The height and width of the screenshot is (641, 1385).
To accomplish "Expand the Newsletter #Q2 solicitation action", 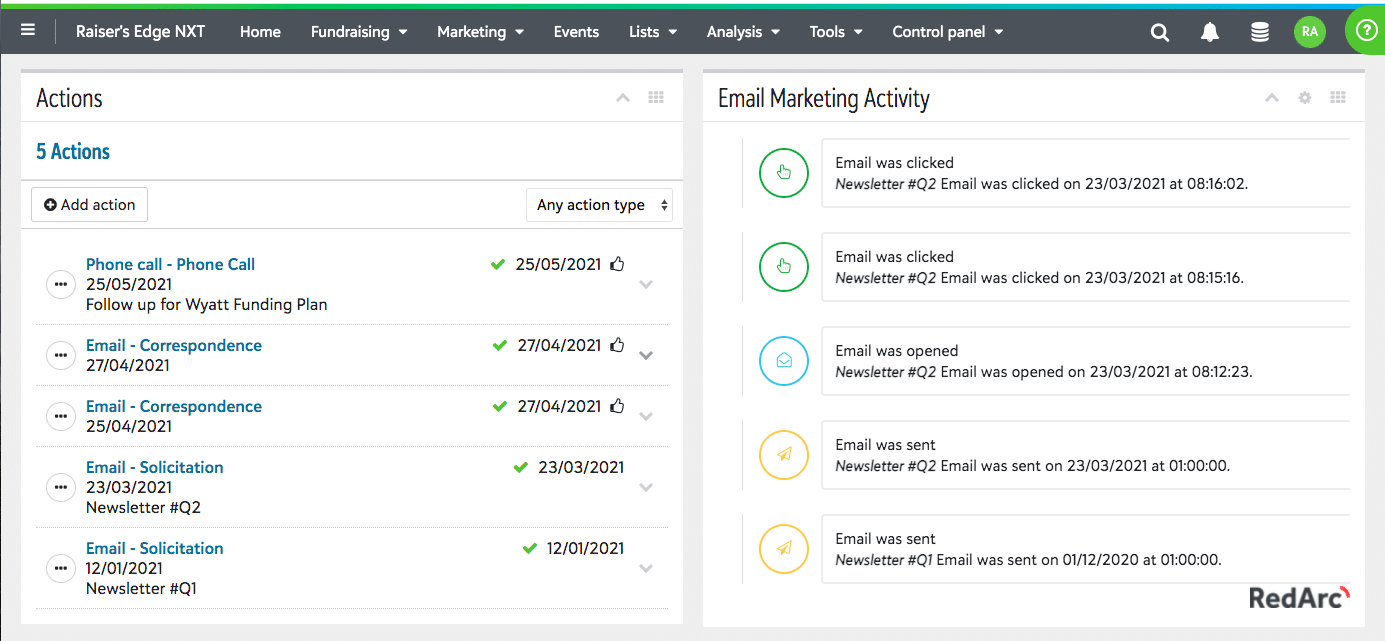I will [x=646, y=487].
